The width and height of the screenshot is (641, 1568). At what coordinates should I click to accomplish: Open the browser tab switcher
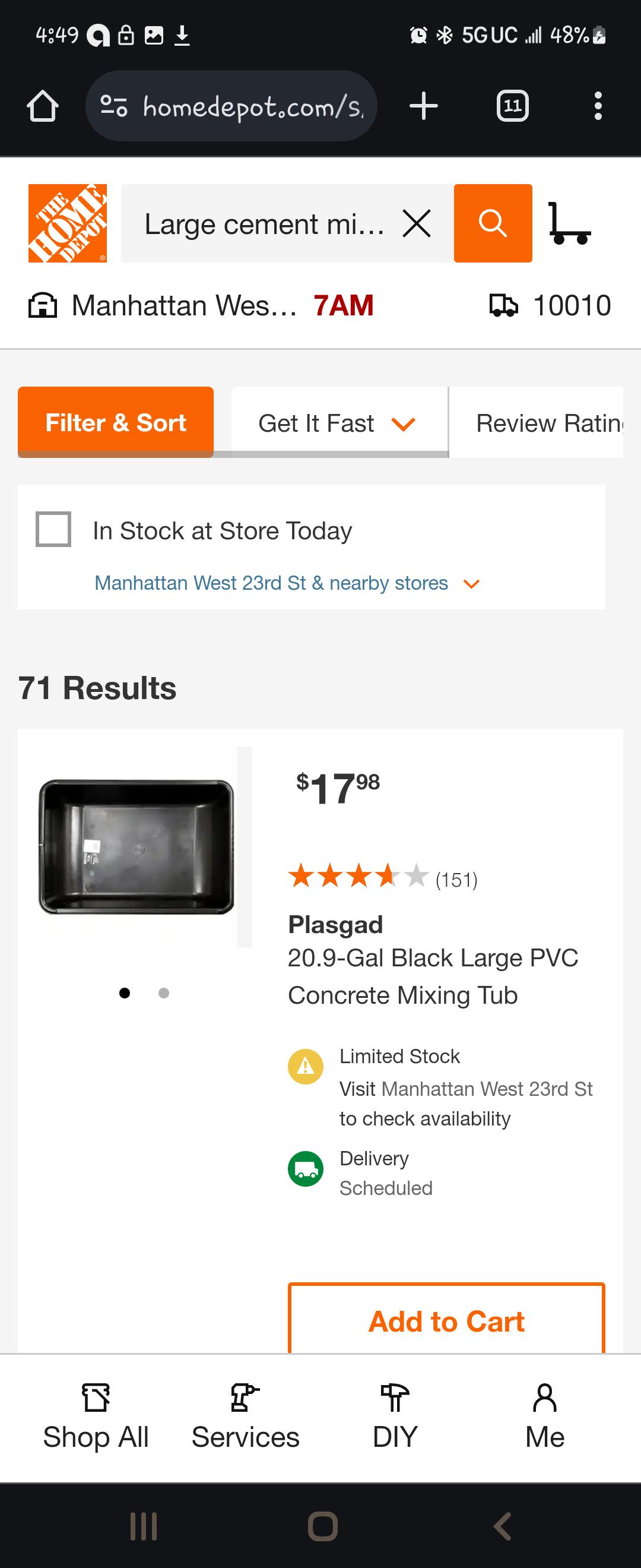pyautogui.click(x=512, y=106)
